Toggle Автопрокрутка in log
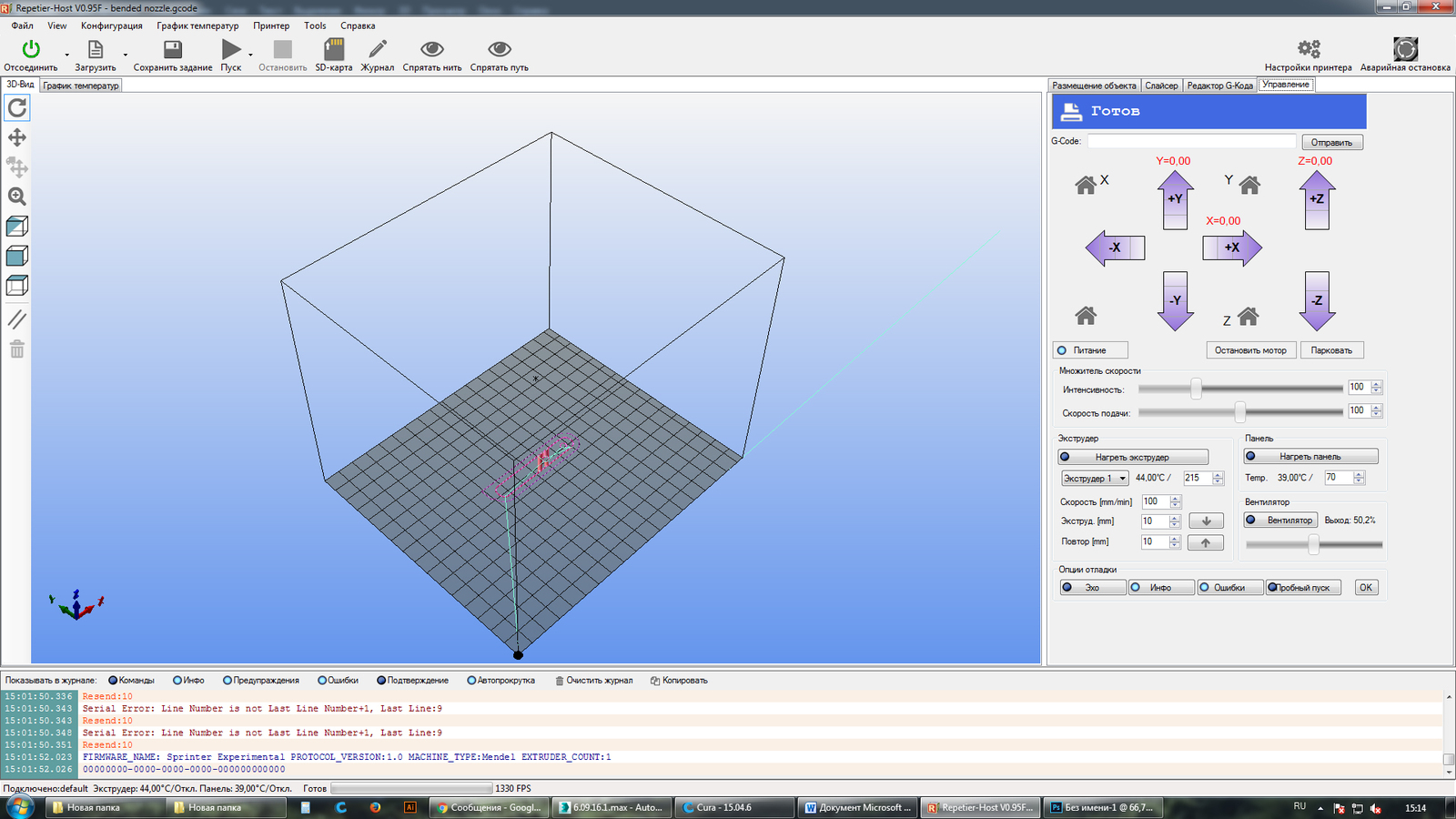 click(x=501, y=681)
